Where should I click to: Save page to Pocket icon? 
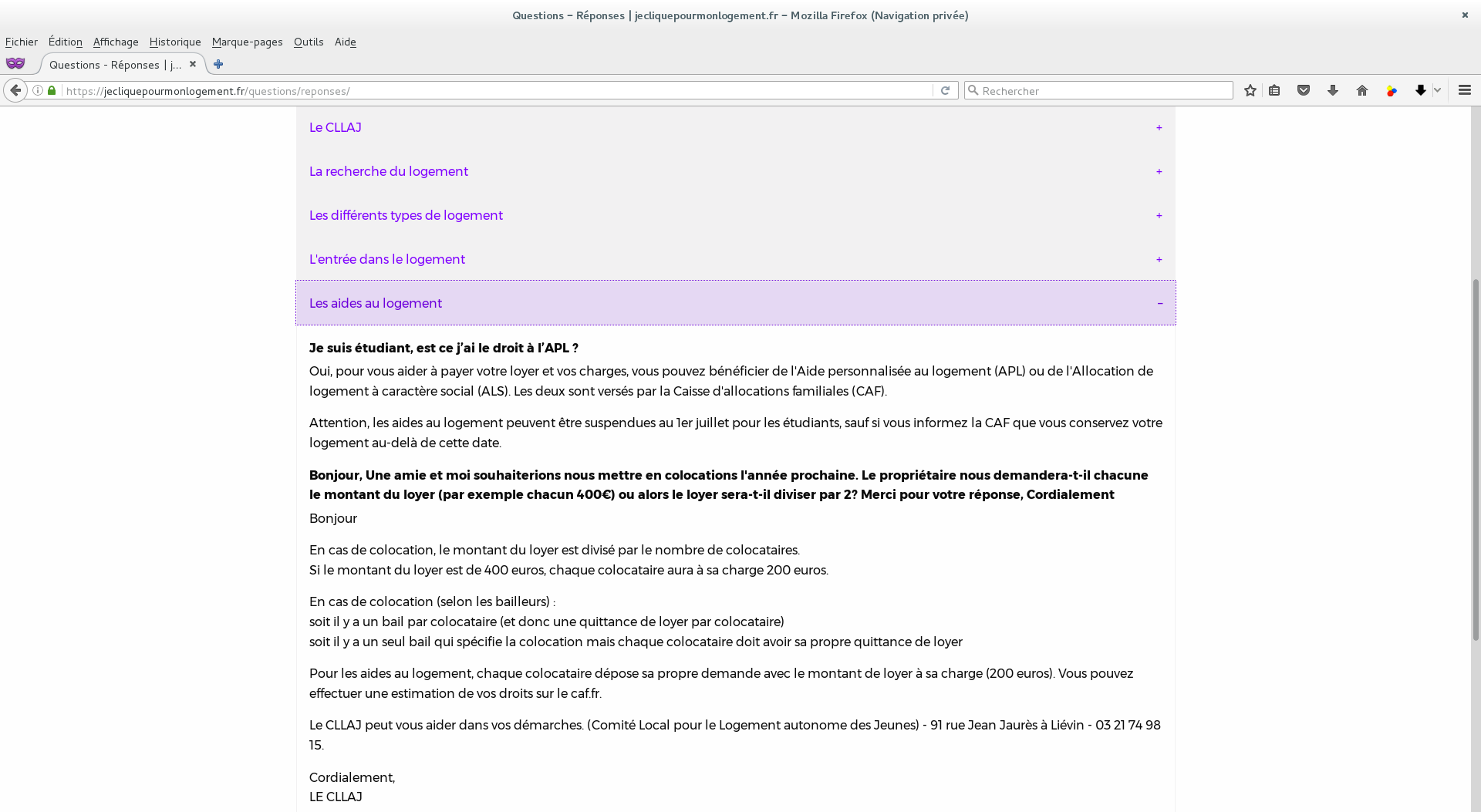[1304, 90]
